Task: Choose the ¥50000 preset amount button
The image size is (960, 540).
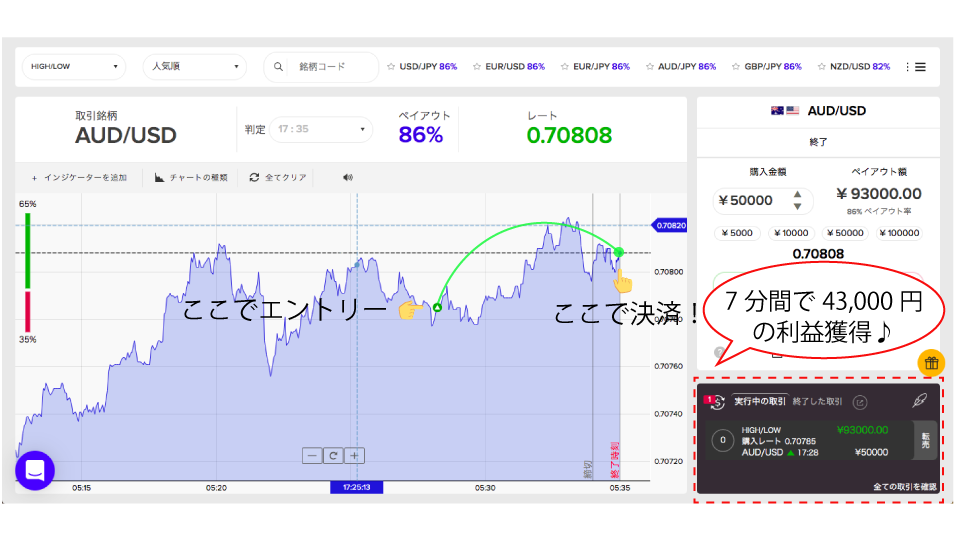Action: click(845, 233)
